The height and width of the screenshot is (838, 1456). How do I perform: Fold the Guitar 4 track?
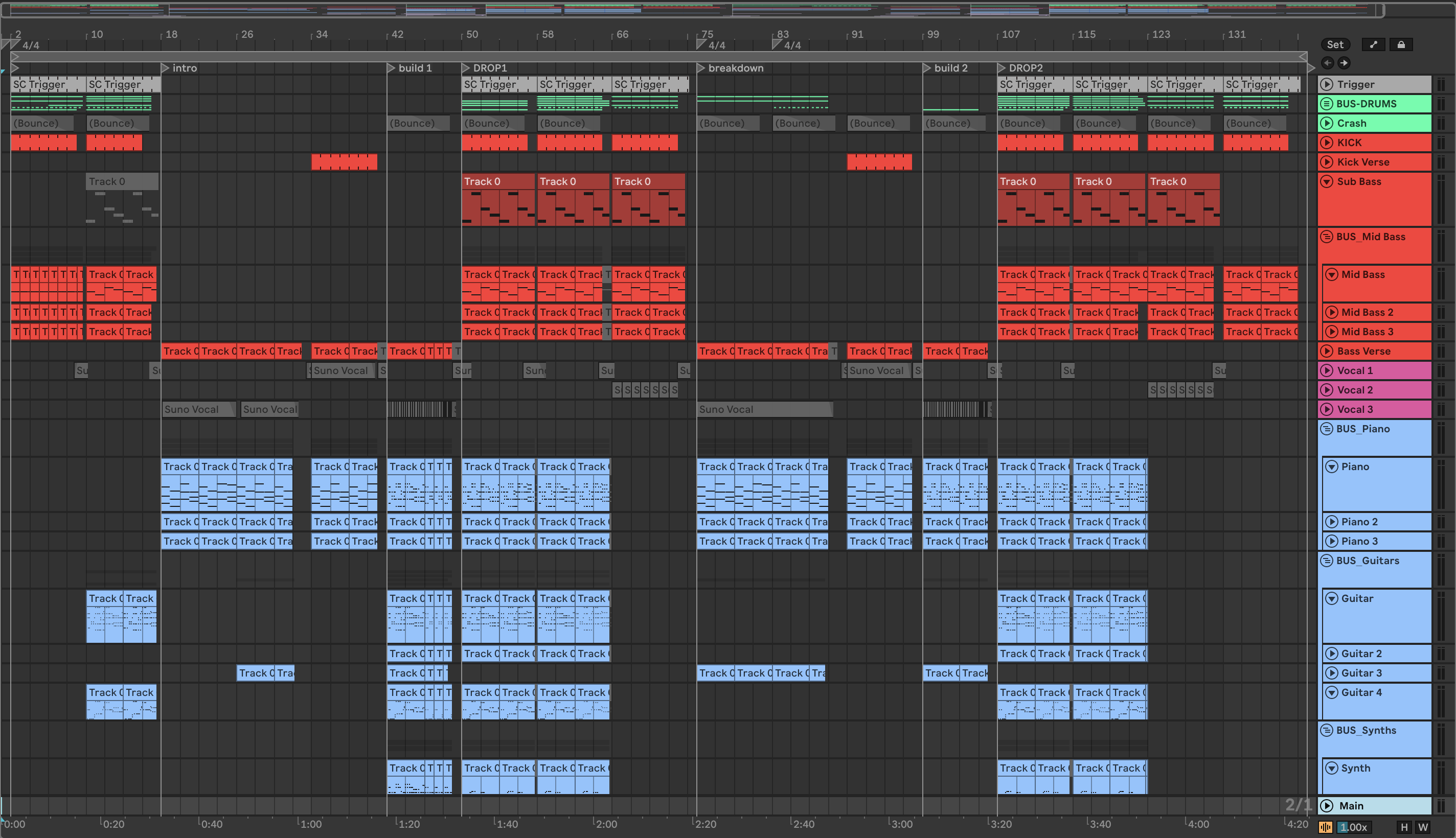(1331, 692)
